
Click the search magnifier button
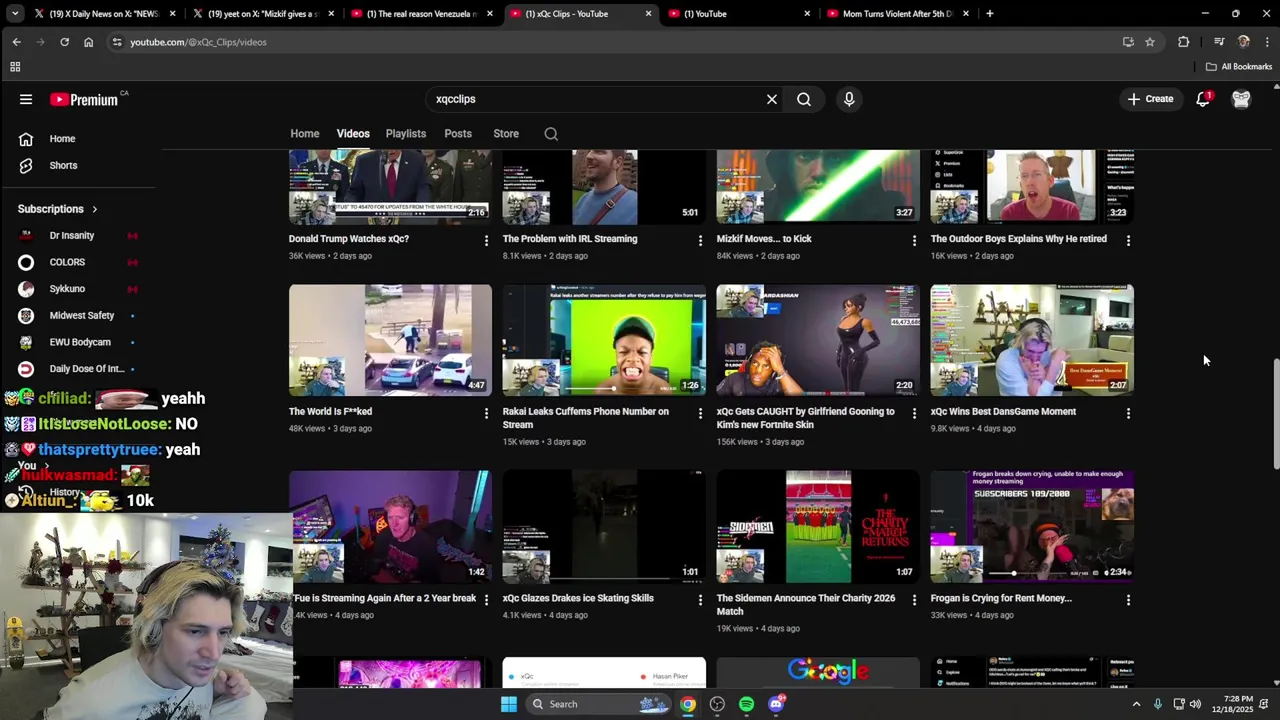(804, 99)
